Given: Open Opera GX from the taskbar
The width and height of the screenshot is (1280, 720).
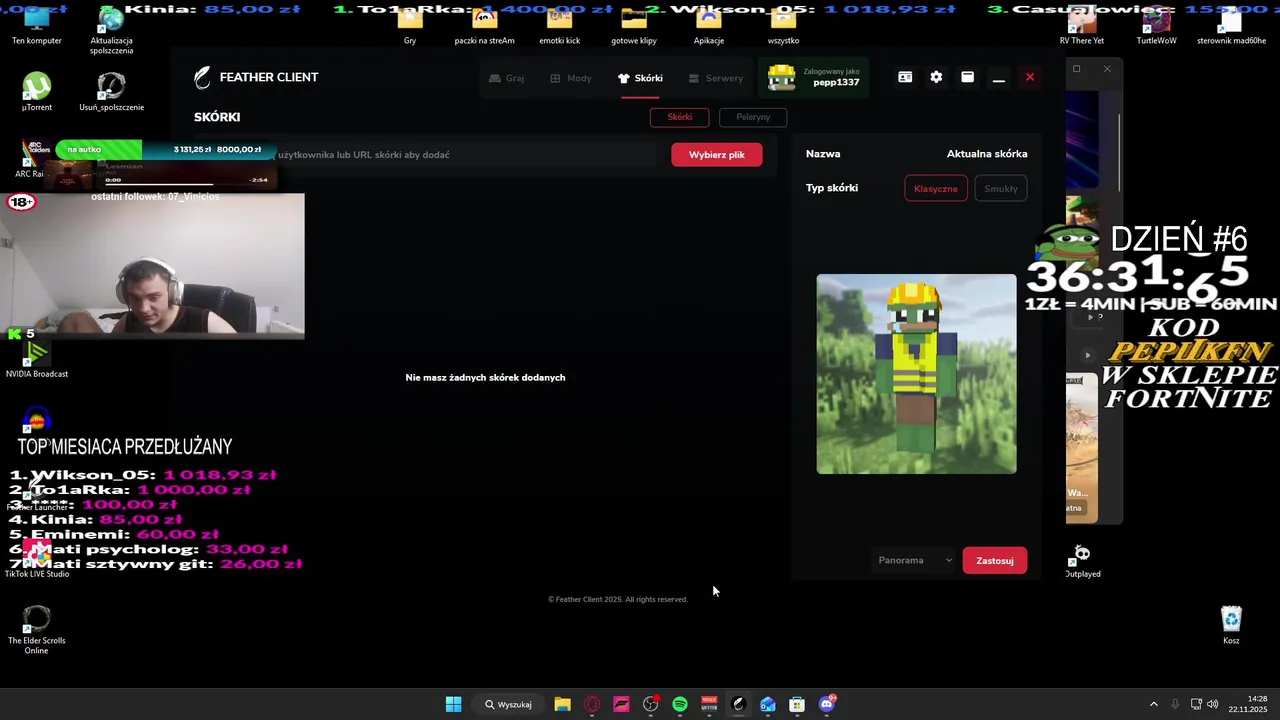Looking at the screenshot, I should pyautogui.click(x=592, y=704).
